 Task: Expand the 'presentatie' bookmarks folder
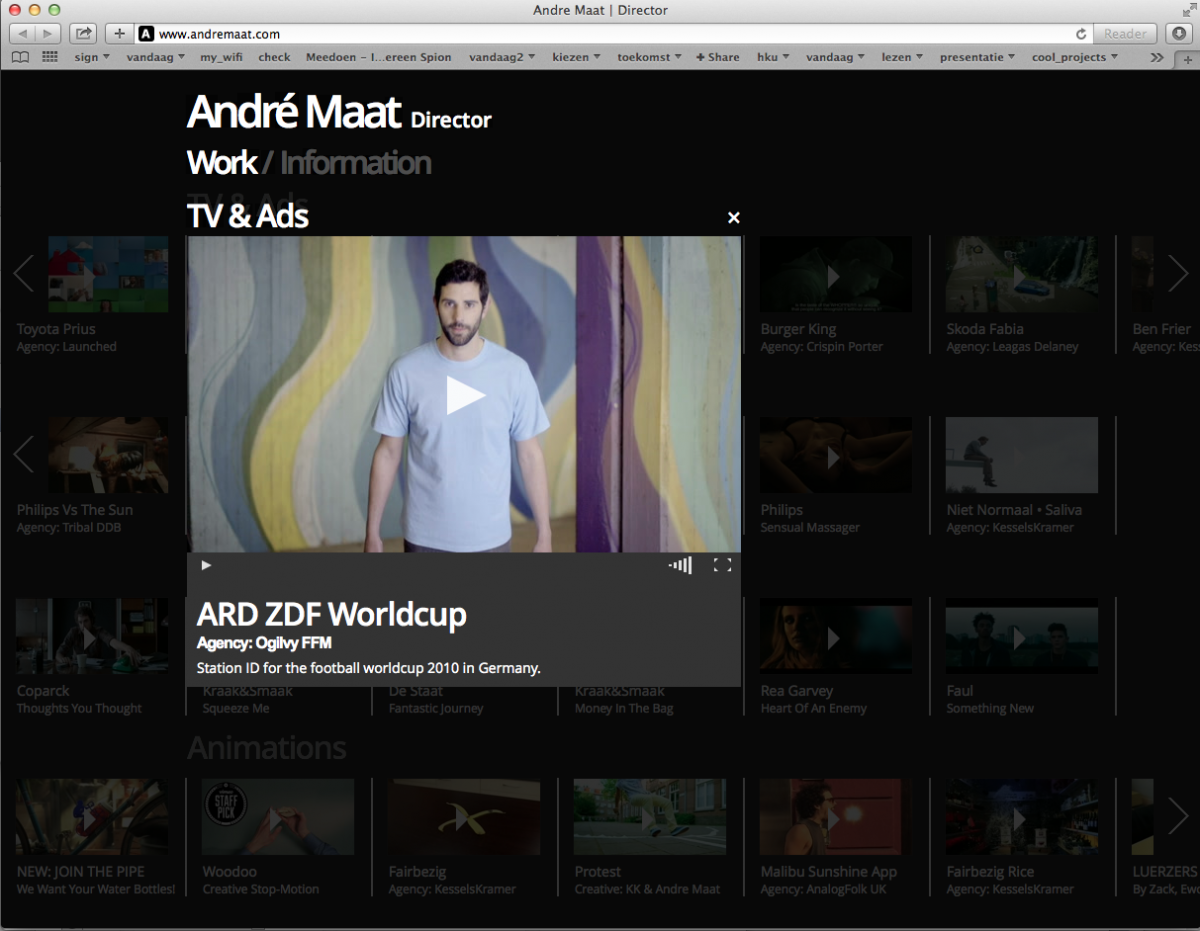(x=977, y=58)
